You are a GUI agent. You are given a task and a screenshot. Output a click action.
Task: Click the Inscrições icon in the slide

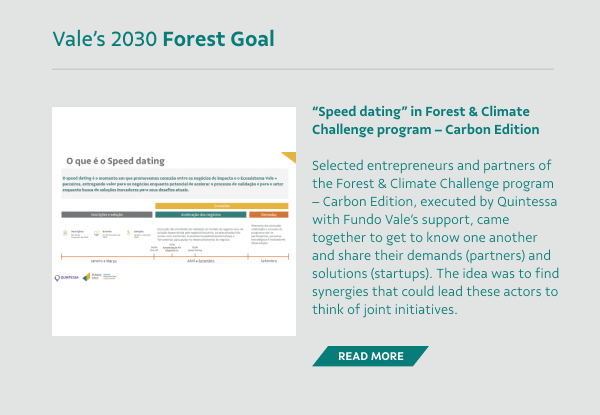(65, 233)
